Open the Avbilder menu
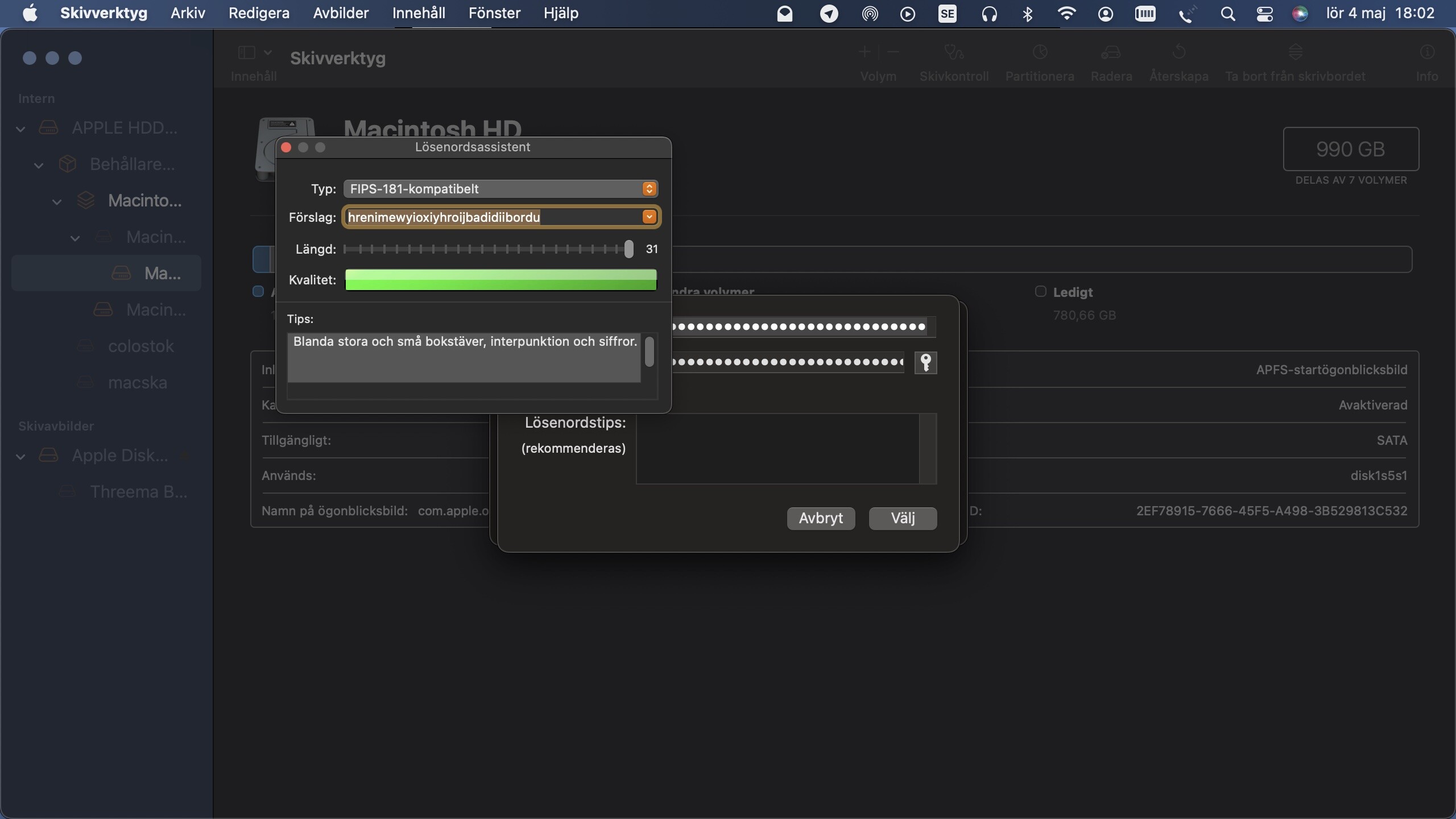This screenshot has height=819, width=1456. (341, 13)
